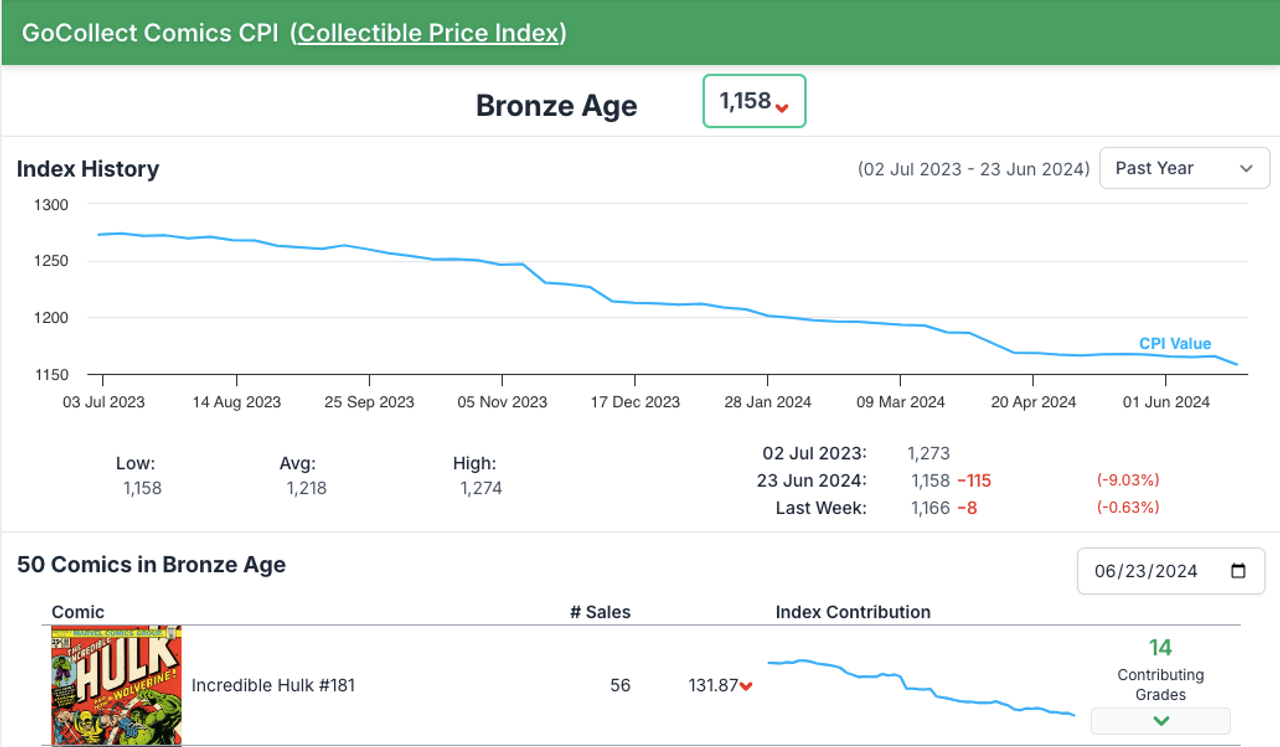Click the 28 Jan 2024 axis label

(768, 402)
